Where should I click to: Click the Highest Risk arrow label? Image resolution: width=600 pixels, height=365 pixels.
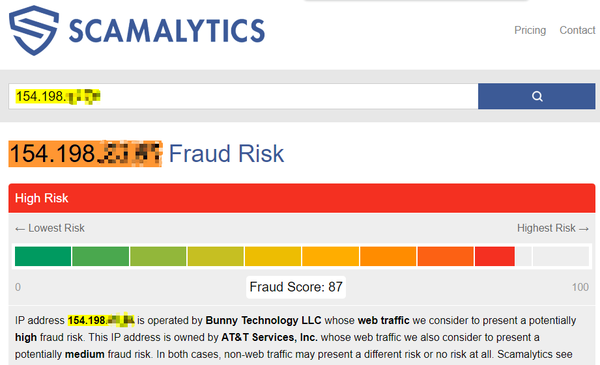553,228
